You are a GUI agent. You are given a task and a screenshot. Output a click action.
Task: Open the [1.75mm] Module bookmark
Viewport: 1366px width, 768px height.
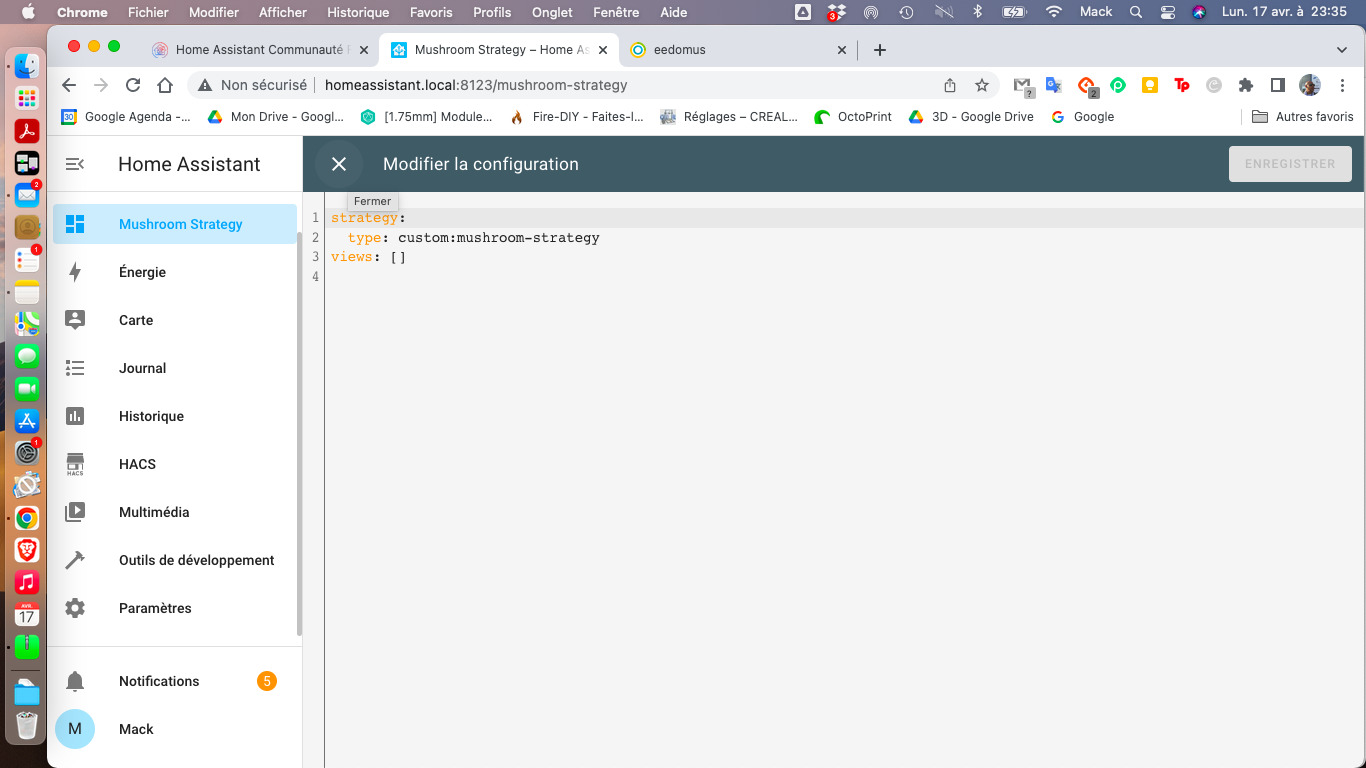tap(427, 117)
